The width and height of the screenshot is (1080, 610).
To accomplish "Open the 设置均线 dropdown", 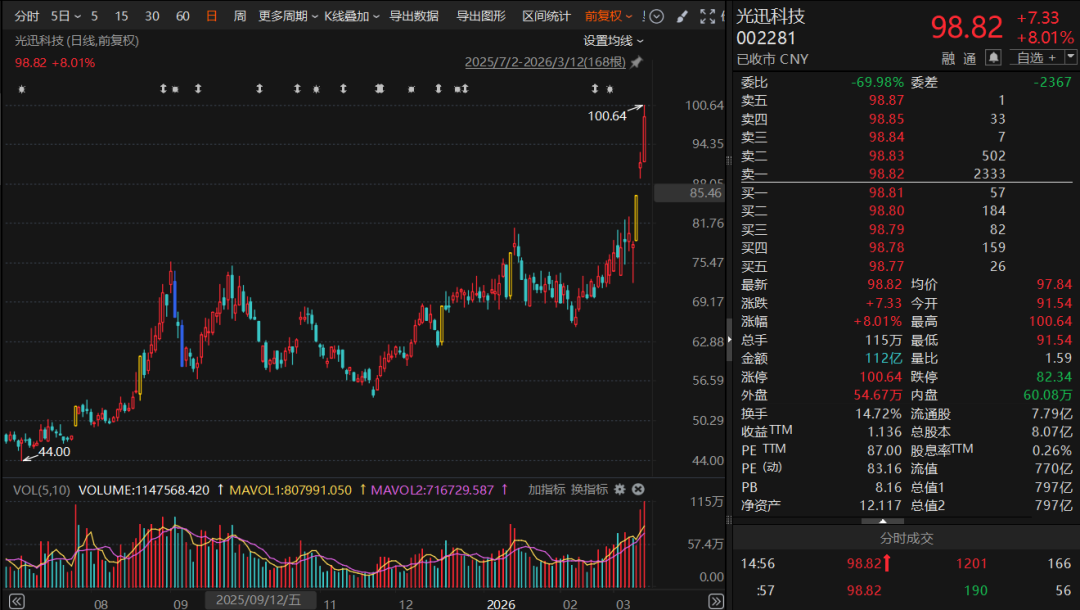I will pos(613,41).
